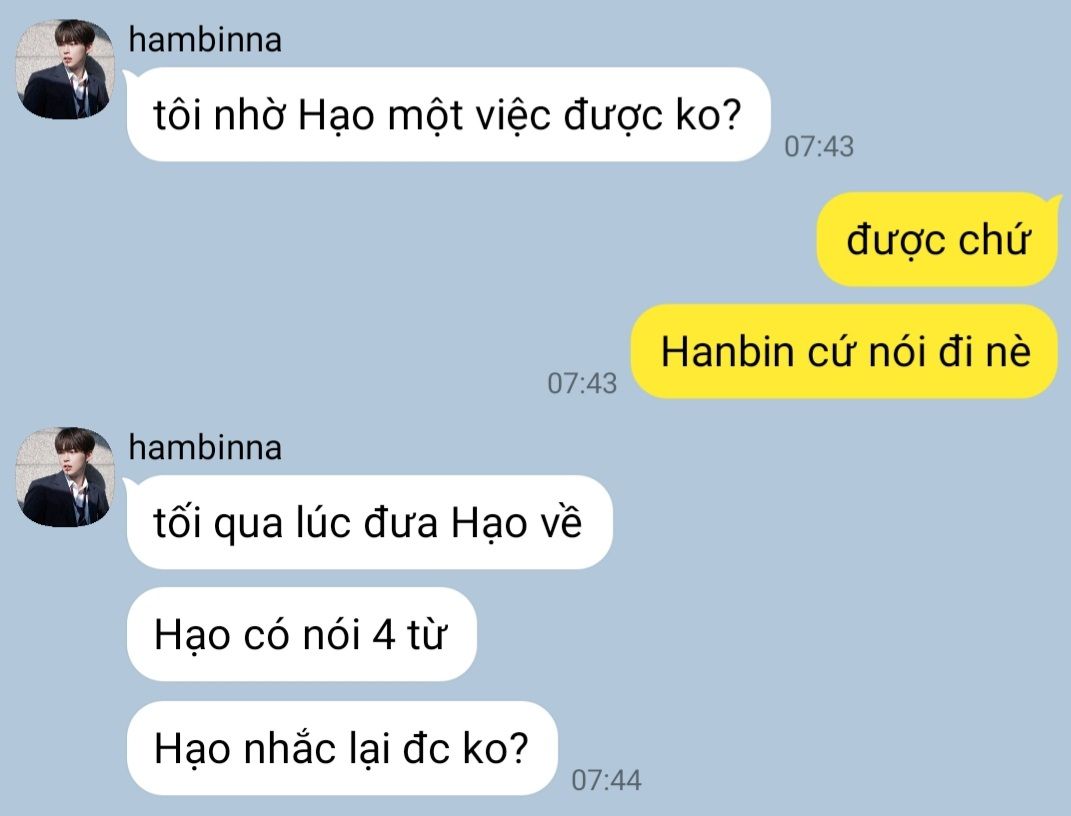Viewport: 1071px width, 816px height.
Task: Select message 'tôi nhờ Hạo một việc được ko?'
Action: pyautogui.click(x=448, y=114)
